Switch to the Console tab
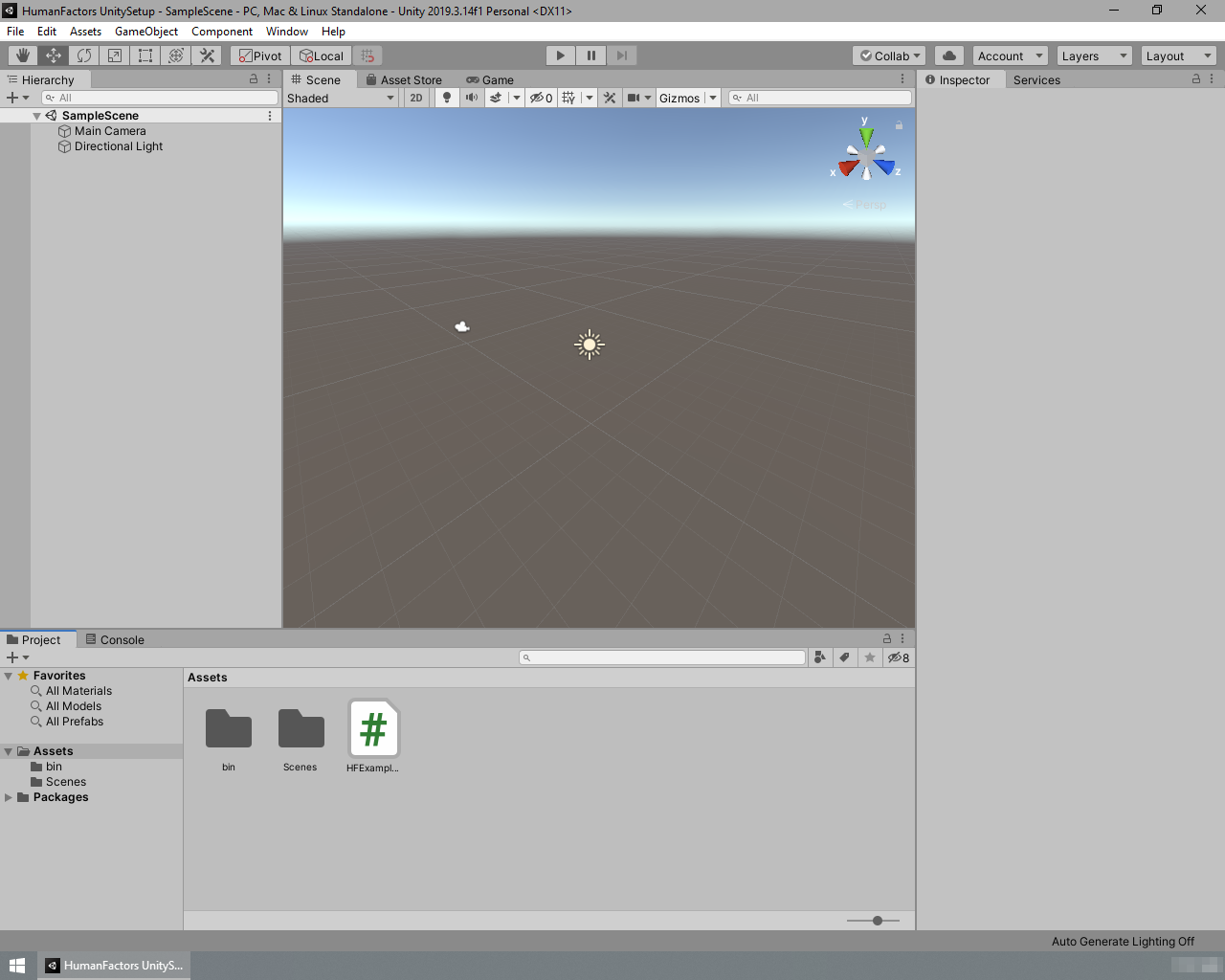This screenshot has width=1225, height=980. [115, 639]
